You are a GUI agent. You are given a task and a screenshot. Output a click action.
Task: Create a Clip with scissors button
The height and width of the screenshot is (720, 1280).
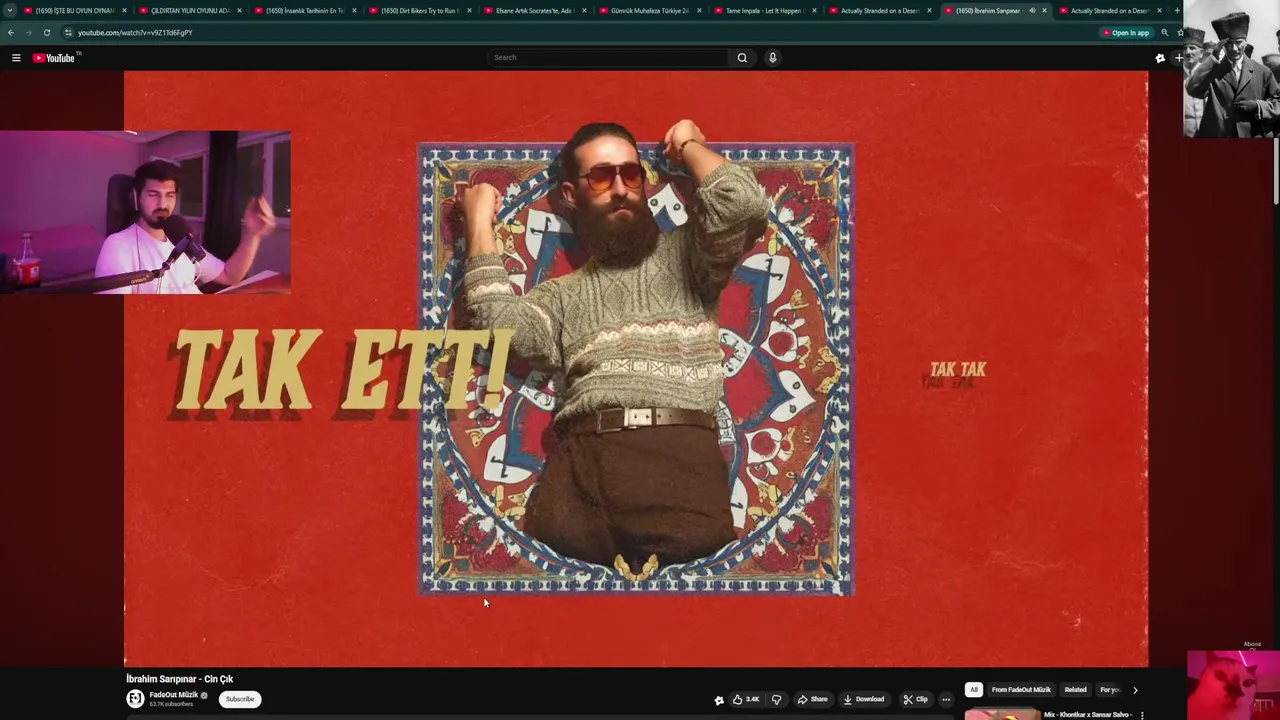pos(915,699)
